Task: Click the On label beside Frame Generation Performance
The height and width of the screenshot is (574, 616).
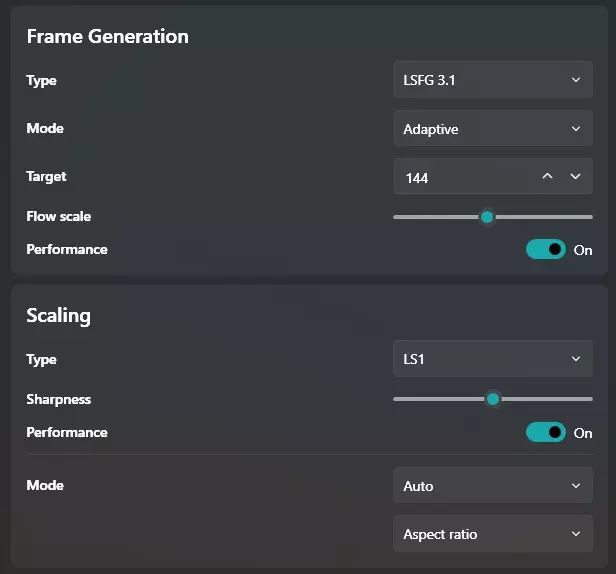Action: (583, 250)
